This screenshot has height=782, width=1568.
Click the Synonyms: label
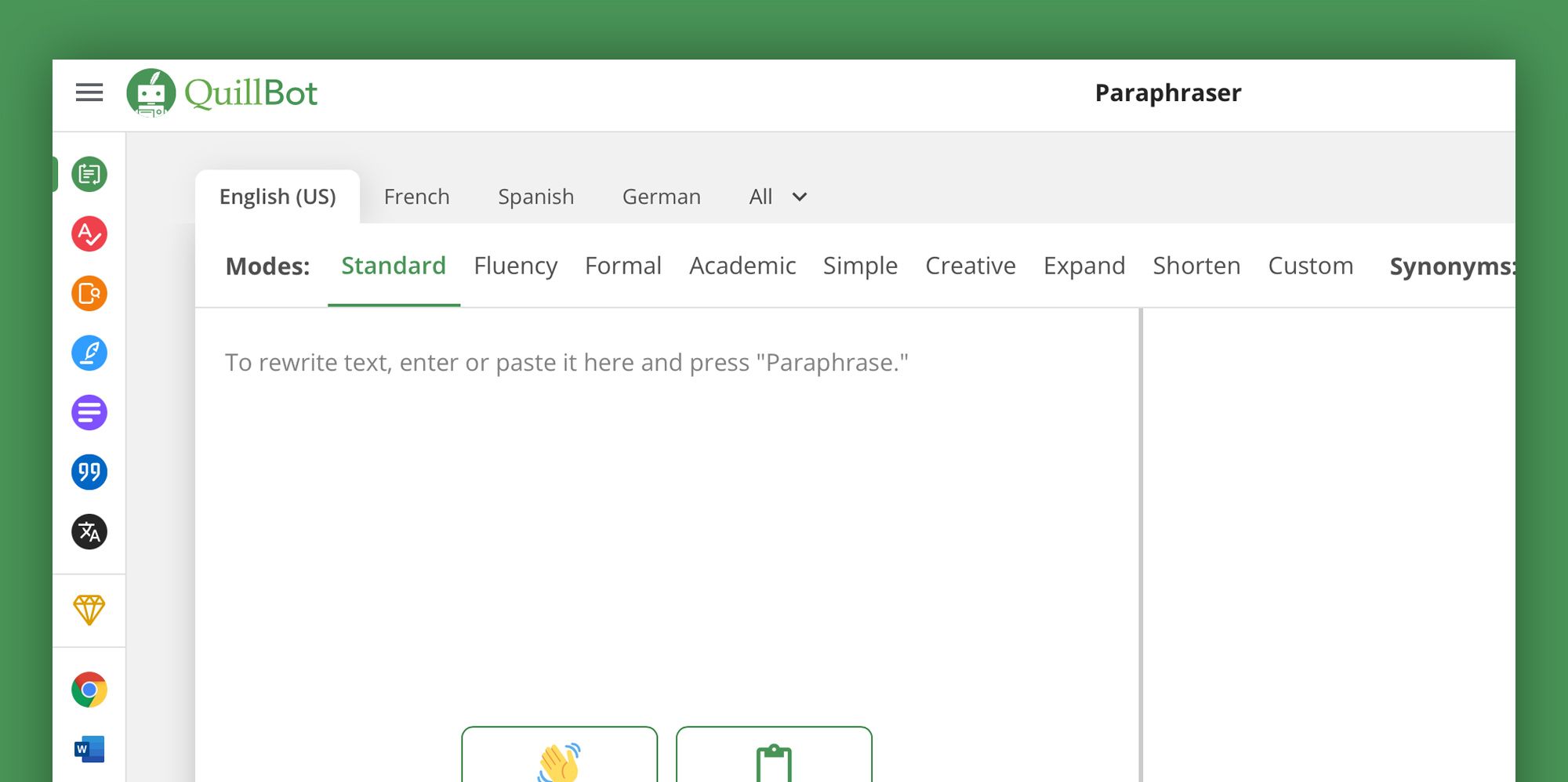click(1452, 266)
